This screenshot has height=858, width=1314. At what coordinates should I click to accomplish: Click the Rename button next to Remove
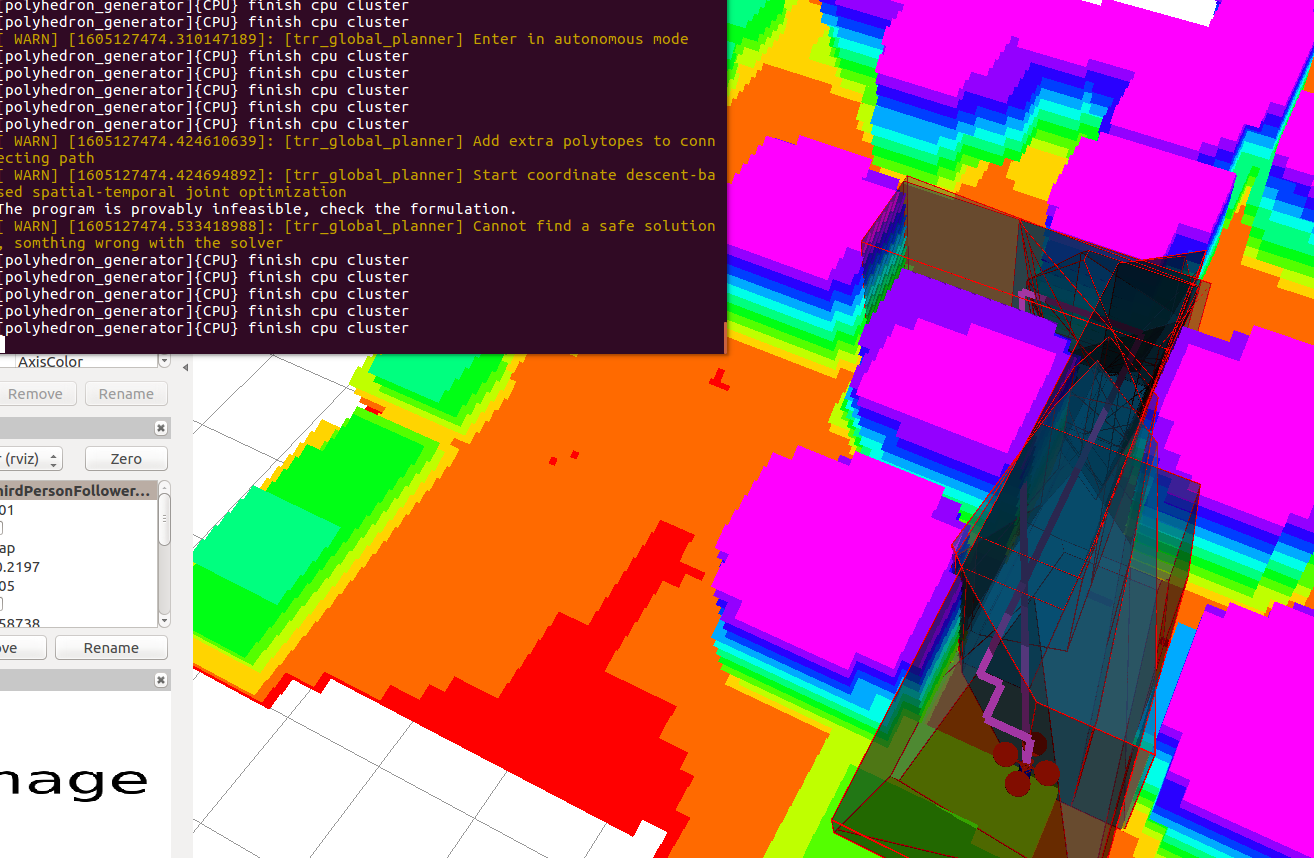click(x=126, y=393)
